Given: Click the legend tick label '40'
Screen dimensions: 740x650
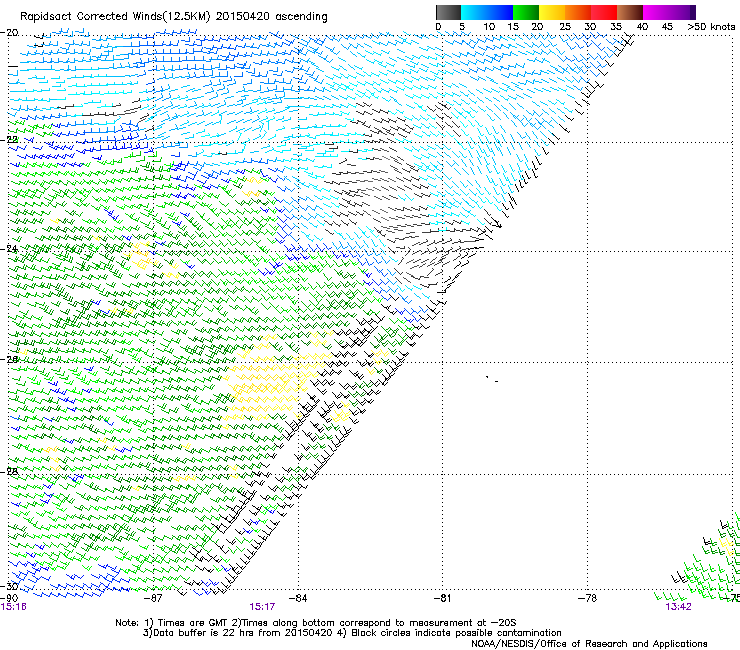Looking at the screenshot, I should (642, 27).
